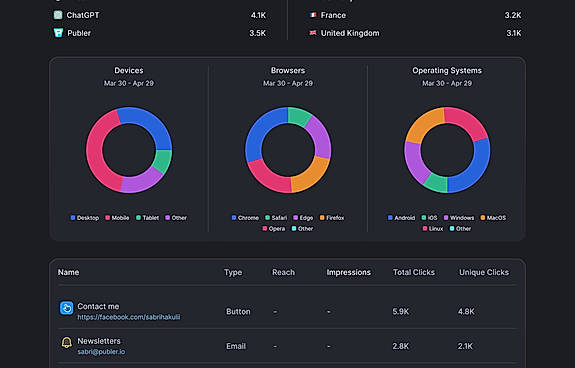Click the Email type cell
575x368 pixels.
tap(236, 346)
